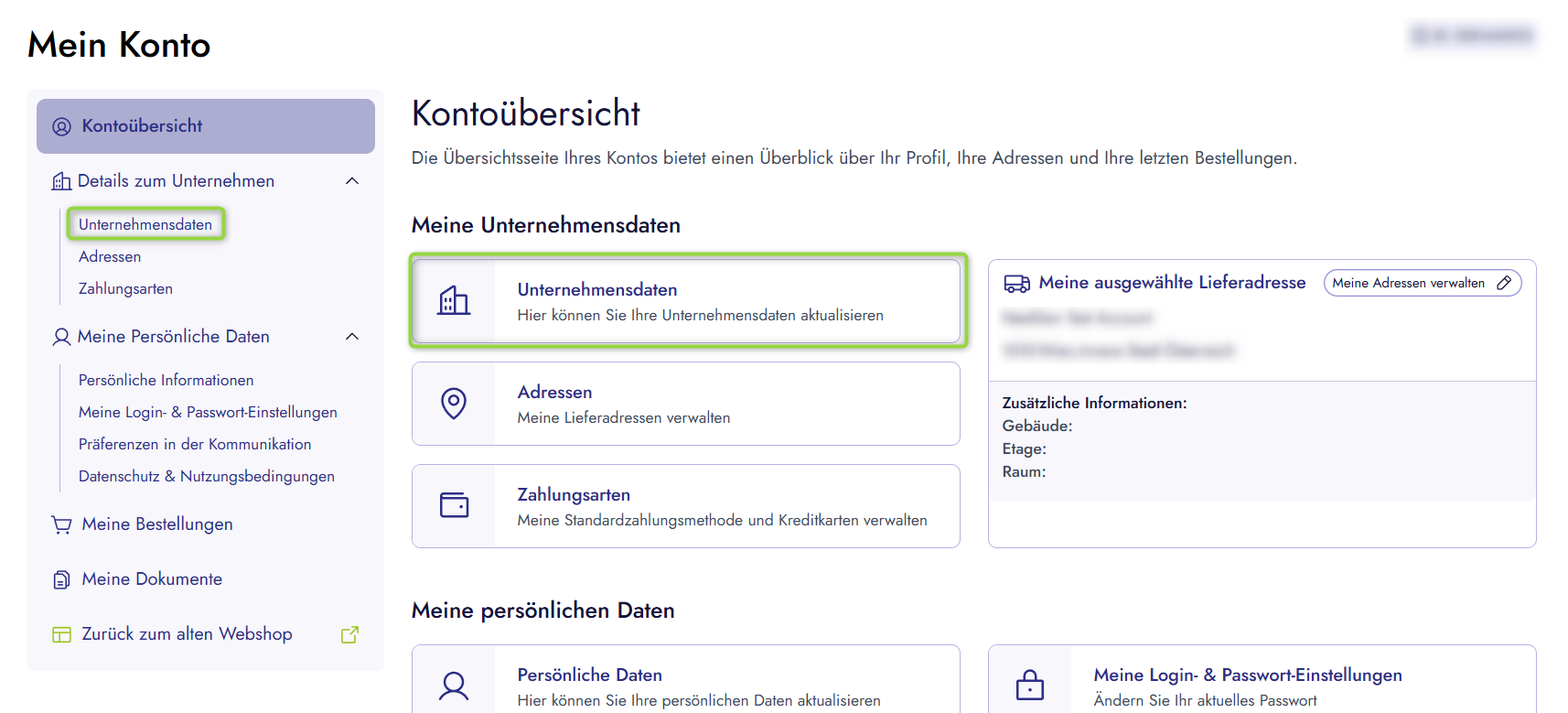Open the Unternehmensdaten card title link
Viewport: 1568px width, 713px height.
click(597, 289)
